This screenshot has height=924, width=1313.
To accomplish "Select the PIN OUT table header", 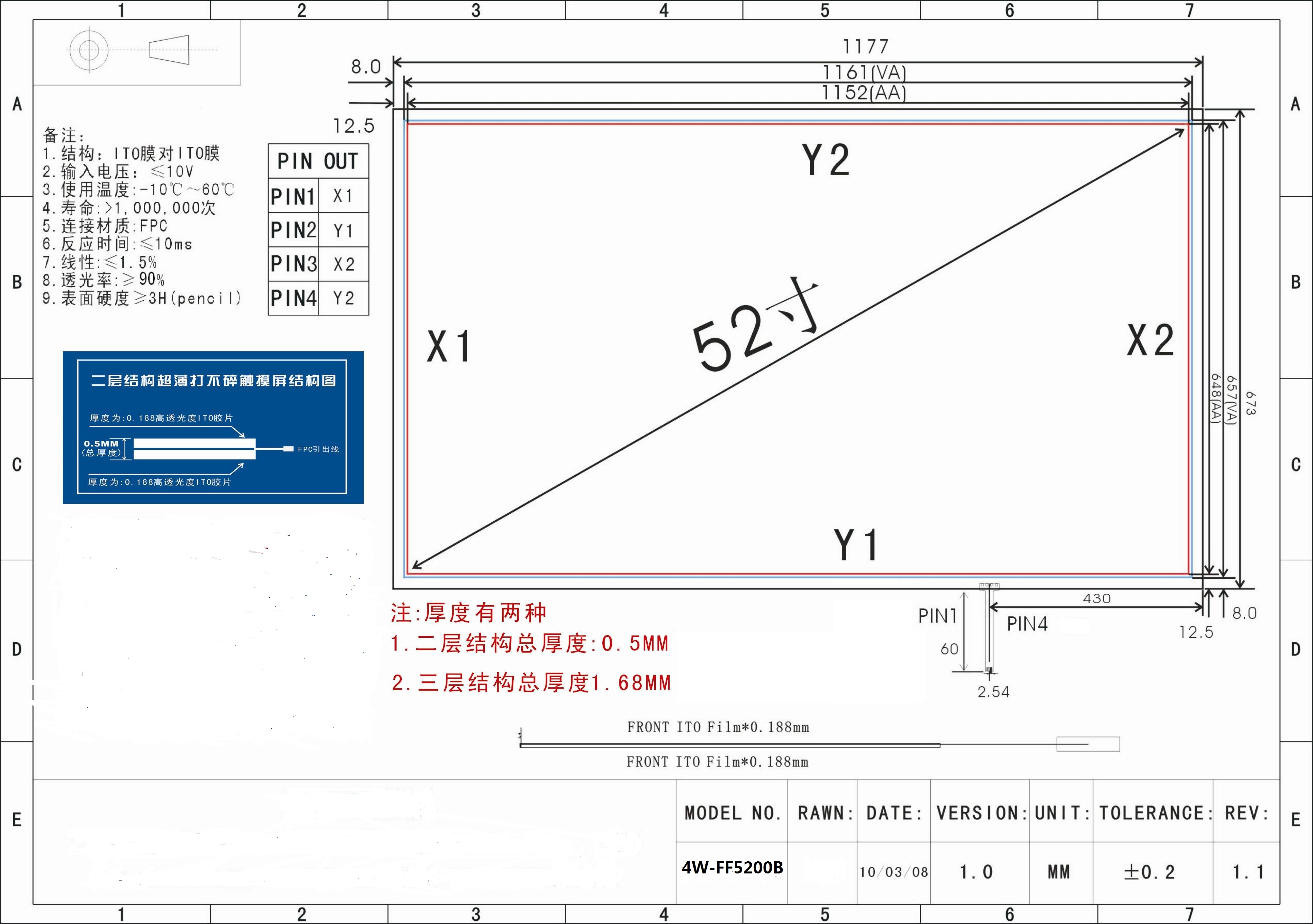I will tap(318, 161).
